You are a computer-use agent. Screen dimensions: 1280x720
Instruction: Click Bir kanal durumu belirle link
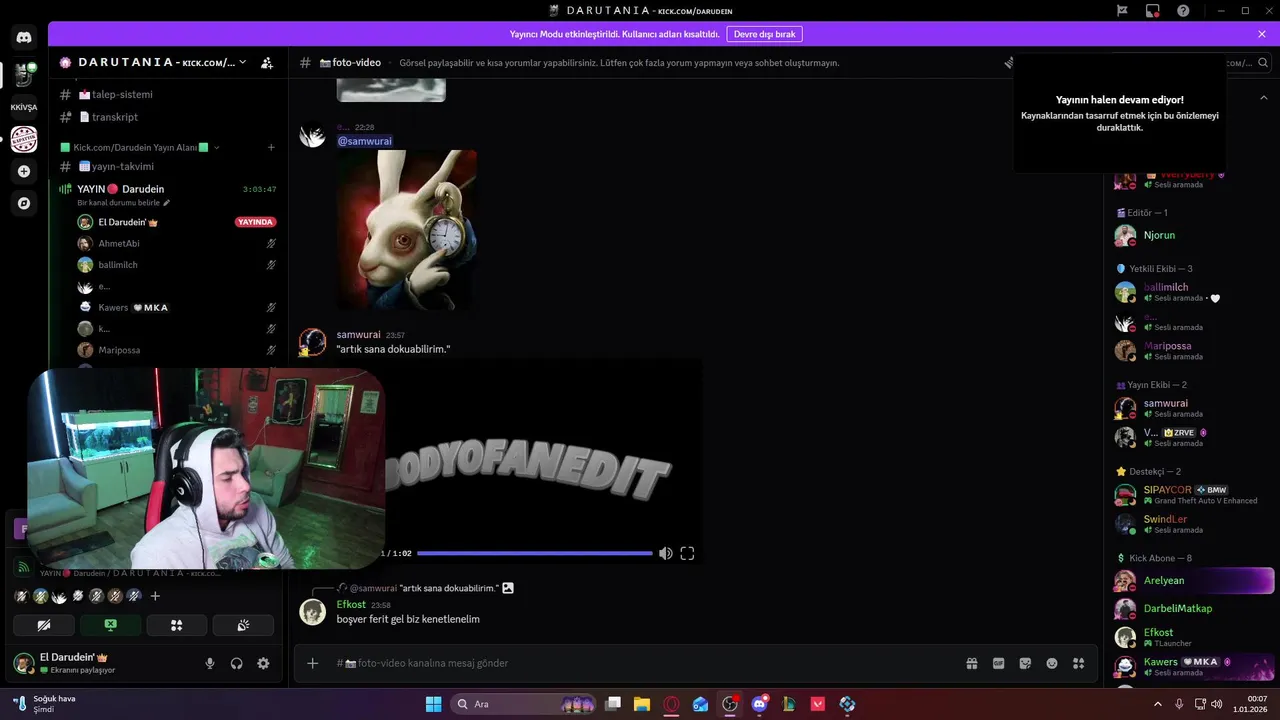coord(124,203)
